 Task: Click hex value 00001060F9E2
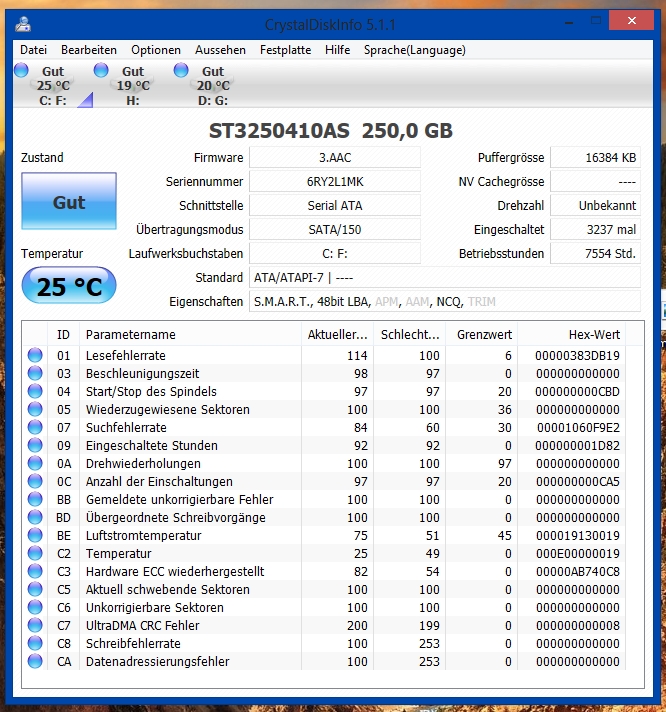[x=578, y=427]
